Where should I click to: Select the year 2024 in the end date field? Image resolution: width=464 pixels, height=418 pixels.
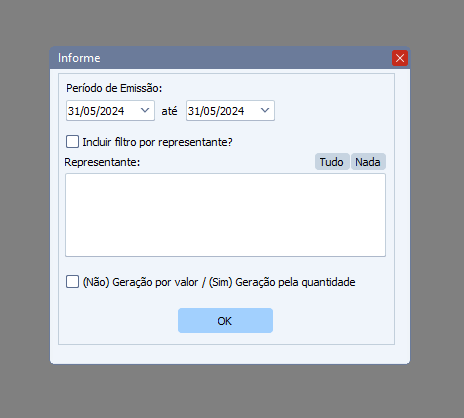click(232, 111)
